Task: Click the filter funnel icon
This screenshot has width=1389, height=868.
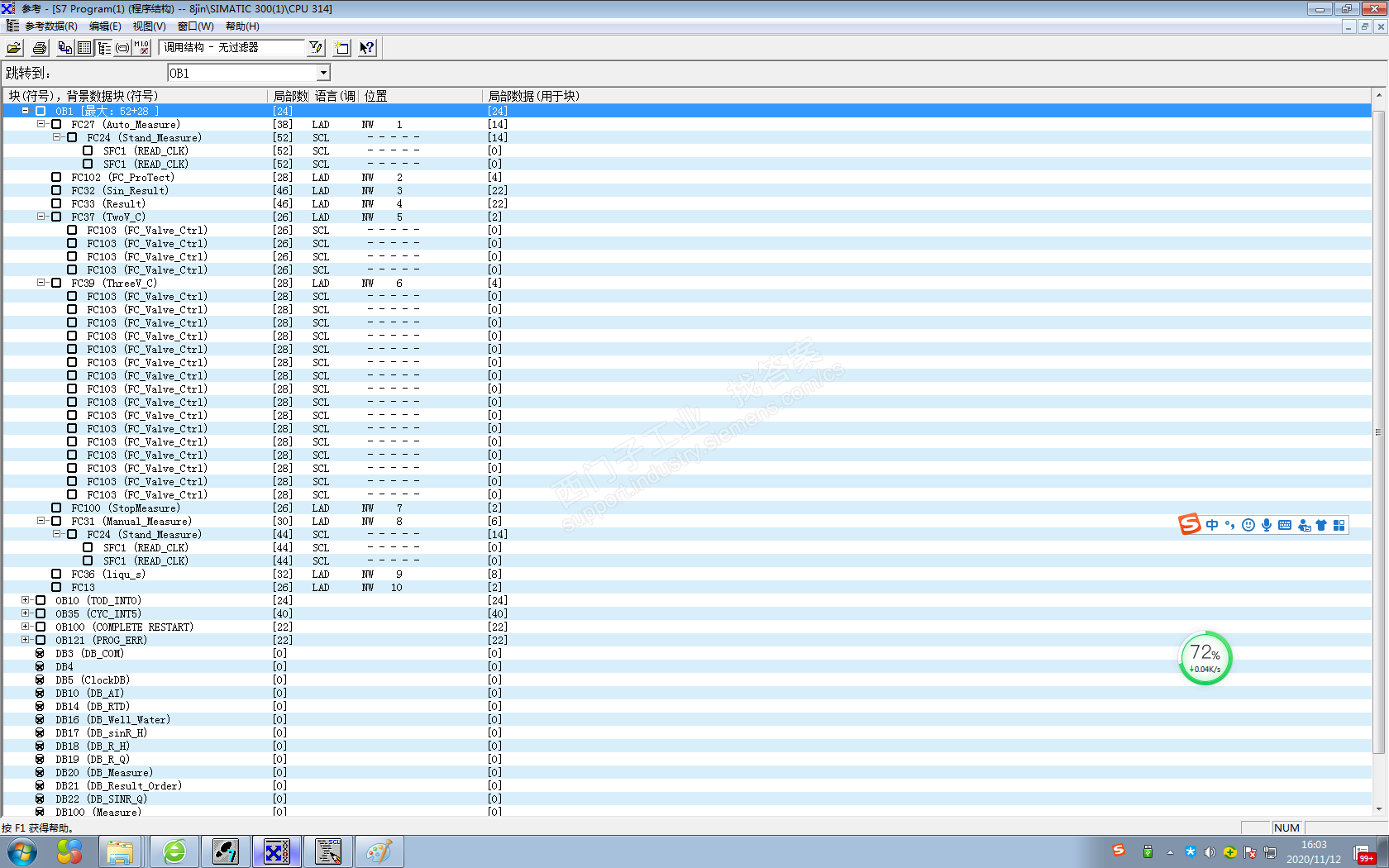Action: (316, 48)
